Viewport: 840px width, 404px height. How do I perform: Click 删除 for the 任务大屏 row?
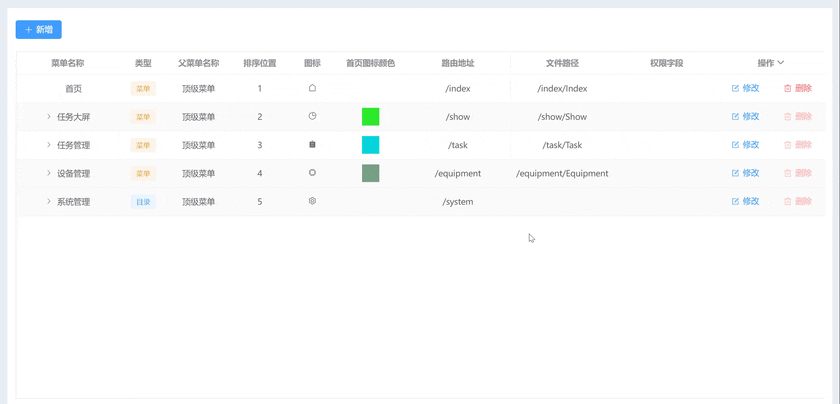[798, 116]
